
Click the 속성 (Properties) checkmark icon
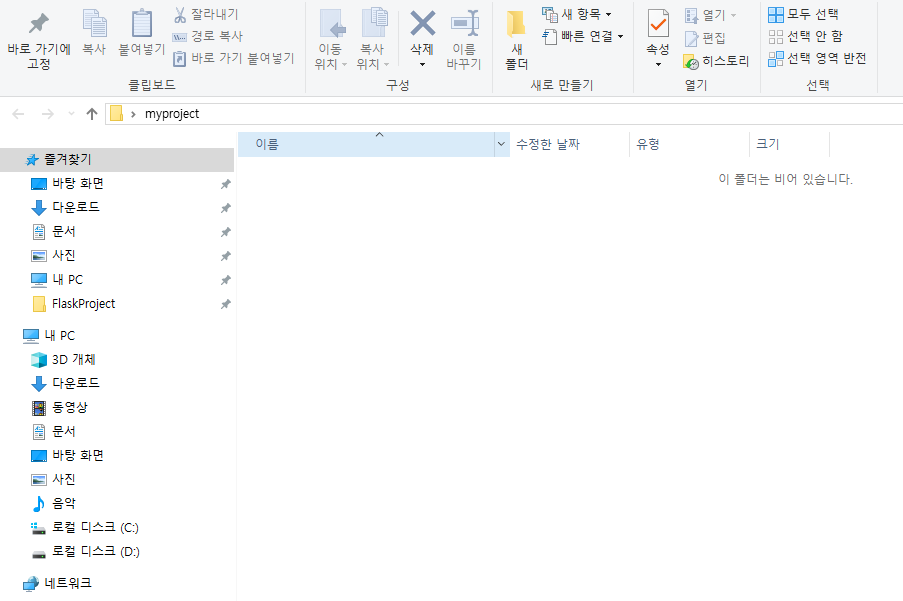click(658, 23)
